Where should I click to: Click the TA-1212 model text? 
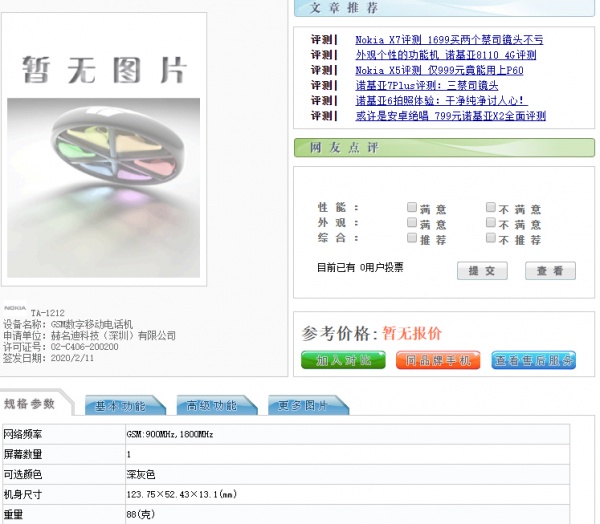[x=48, y=313]
